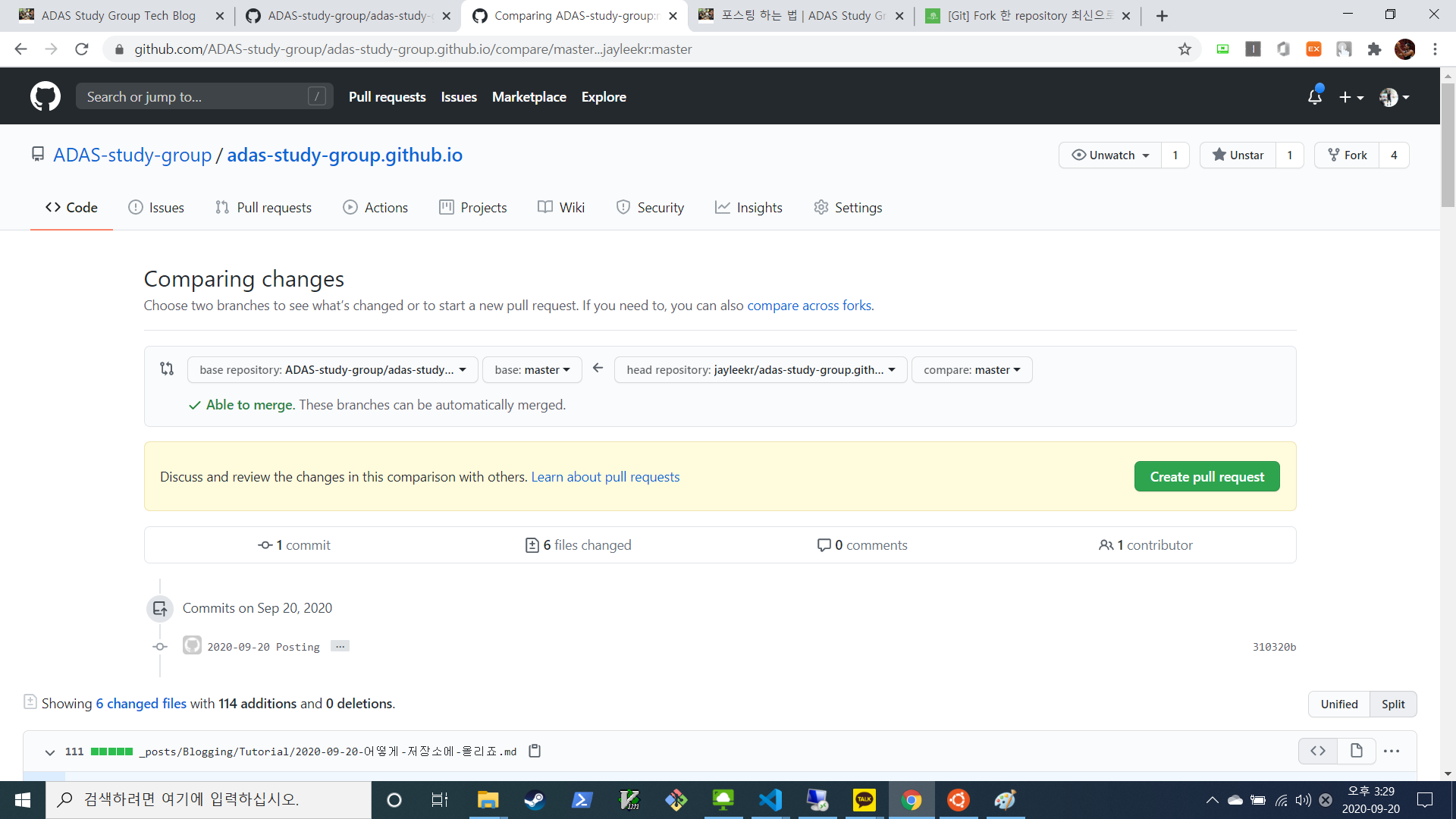
Task: Display the rich diff view icon
Action: [x=1356, y=751]
